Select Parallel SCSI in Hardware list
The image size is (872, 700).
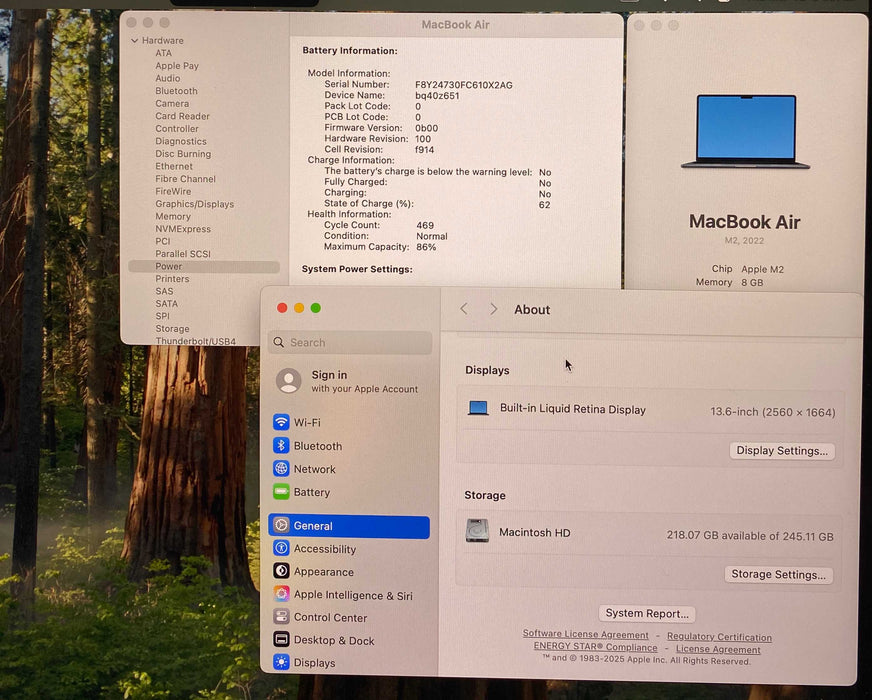[x=183, y=254]
